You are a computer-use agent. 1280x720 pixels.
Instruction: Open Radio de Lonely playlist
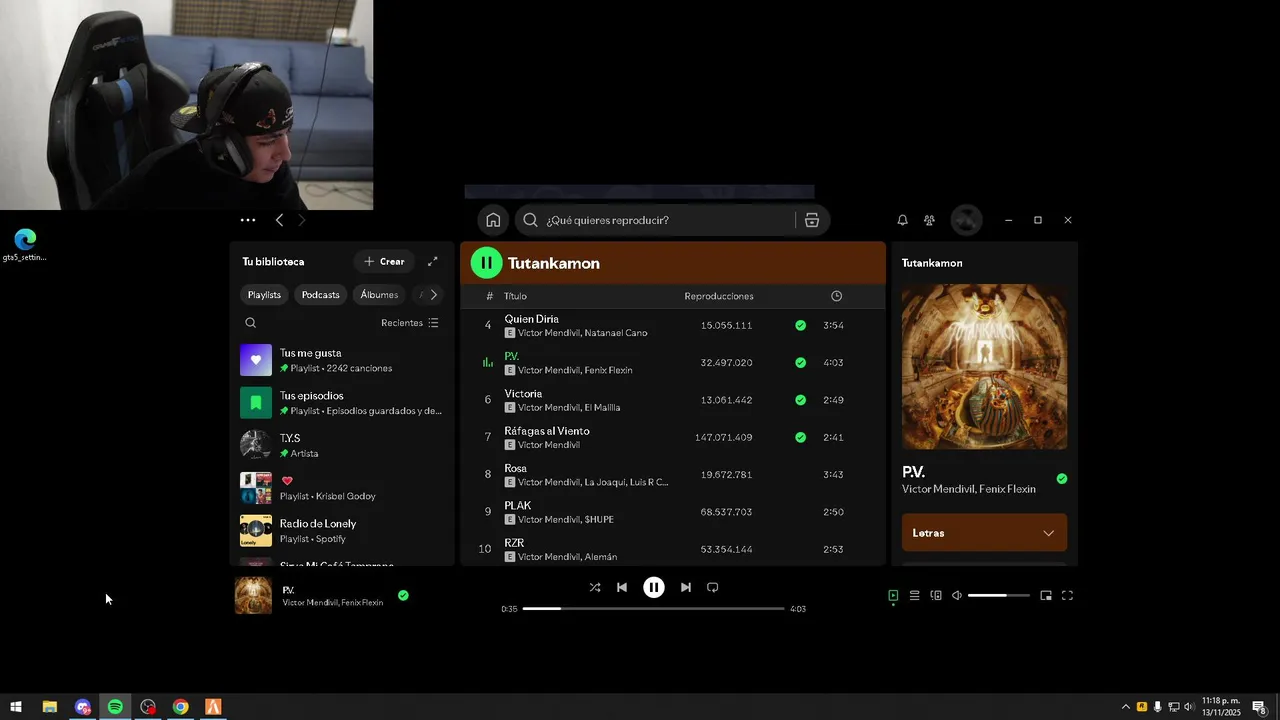pyautogui.click(x=342, y=530)
